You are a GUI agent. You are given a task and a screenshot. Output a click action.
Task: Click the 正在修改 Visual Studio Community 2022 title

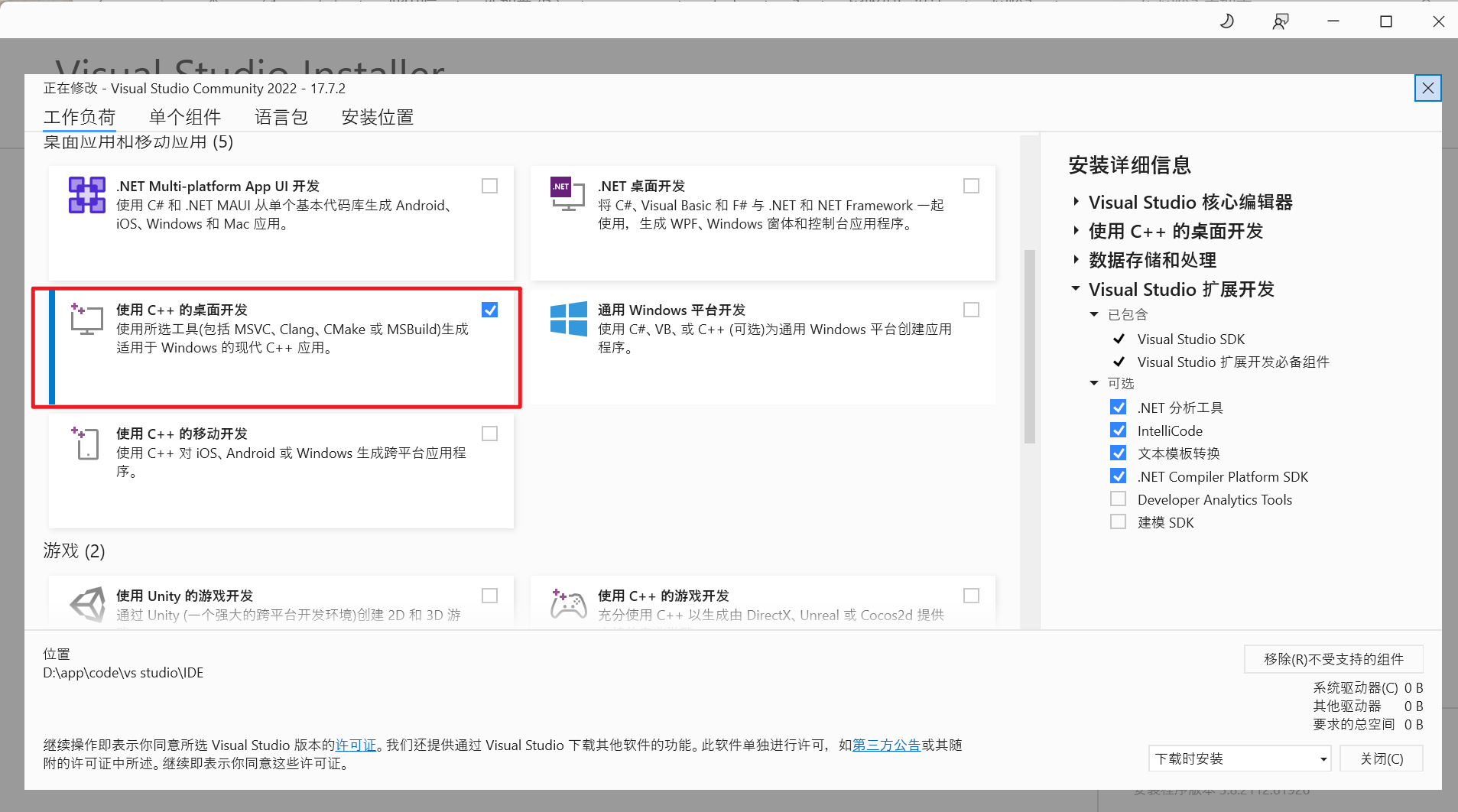194,88
